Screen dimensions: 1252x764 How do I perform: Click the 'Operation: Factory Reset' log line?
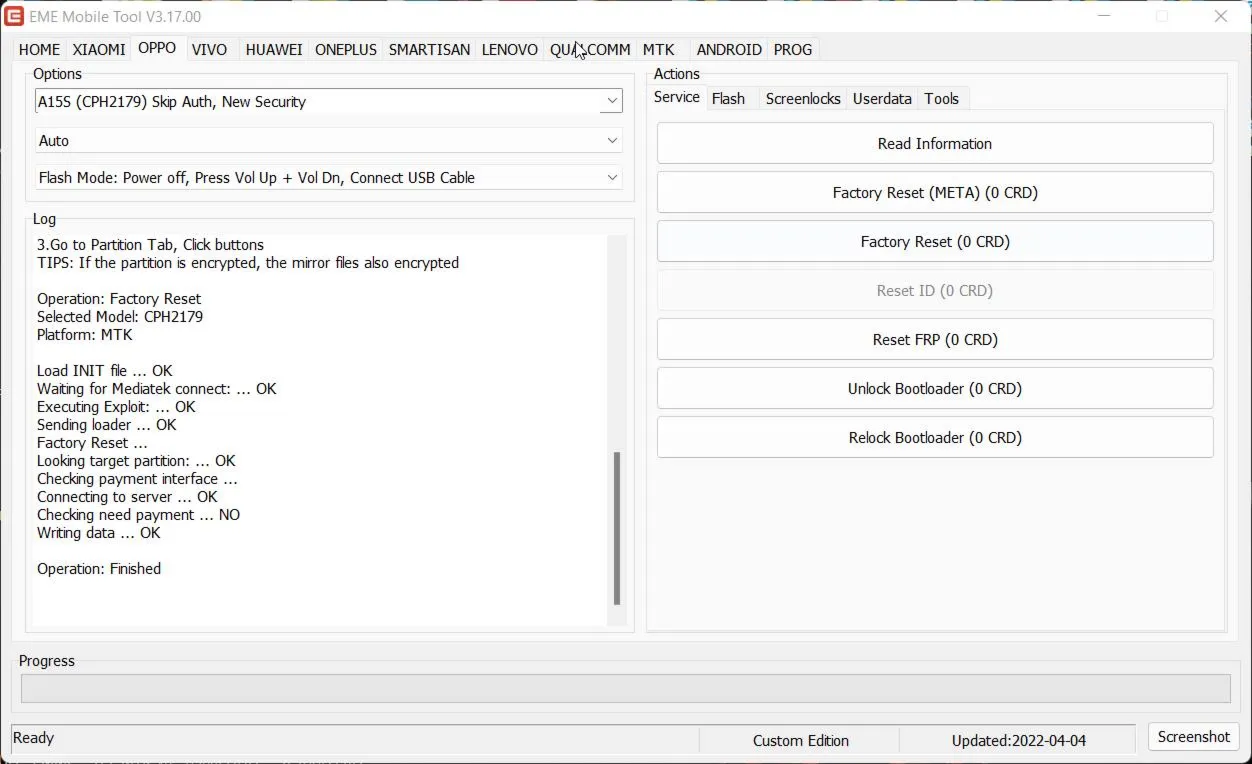(x=119, y=298)
